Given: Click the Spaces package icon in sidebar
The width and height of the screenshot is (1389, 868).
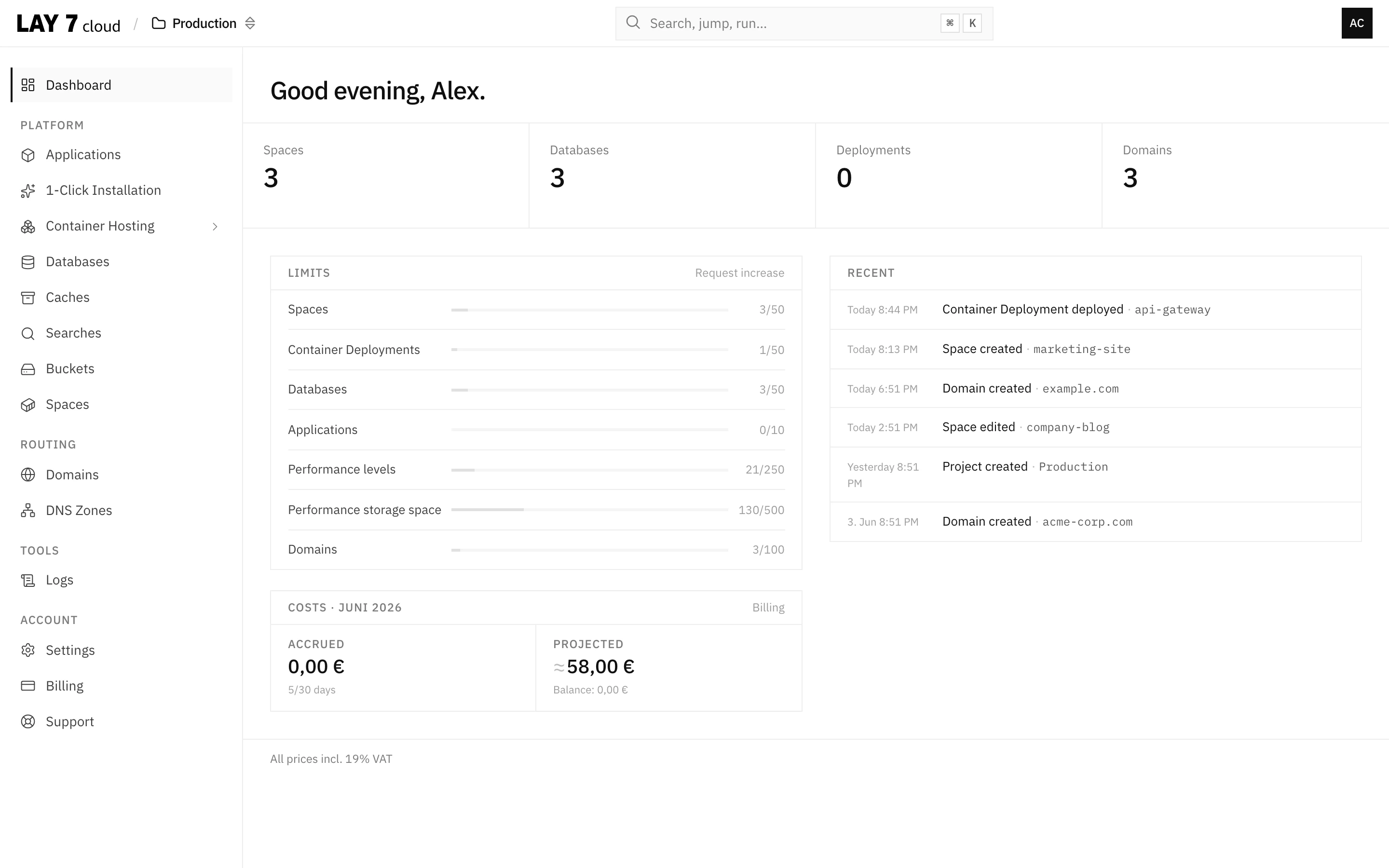Looking at the screenshot, I should (x=27, y=405).
